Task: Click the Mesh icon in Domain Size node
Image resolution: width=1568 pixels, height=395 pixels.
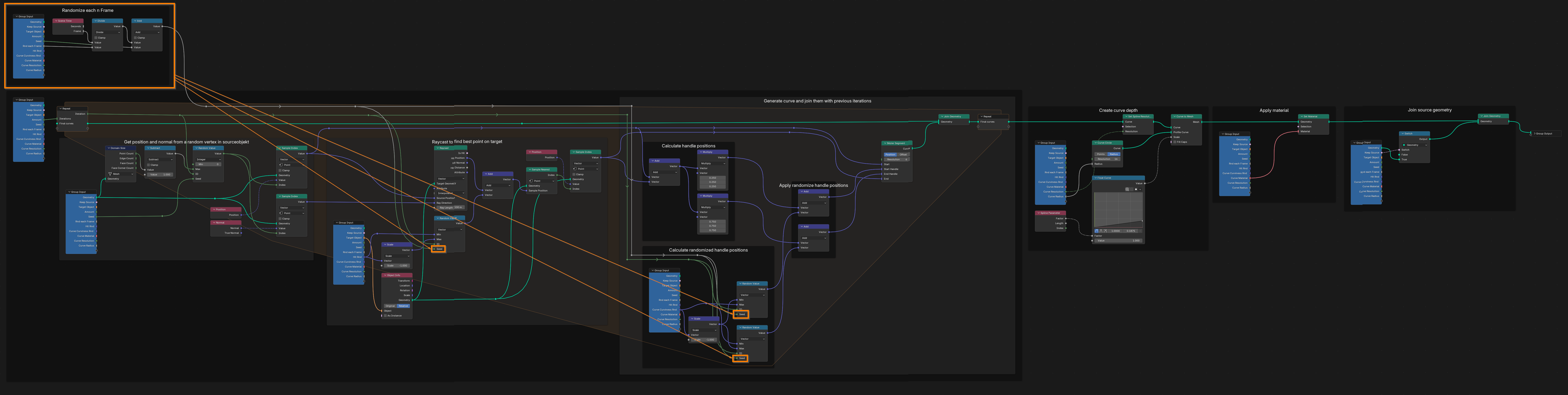Action: click(110, 174)
